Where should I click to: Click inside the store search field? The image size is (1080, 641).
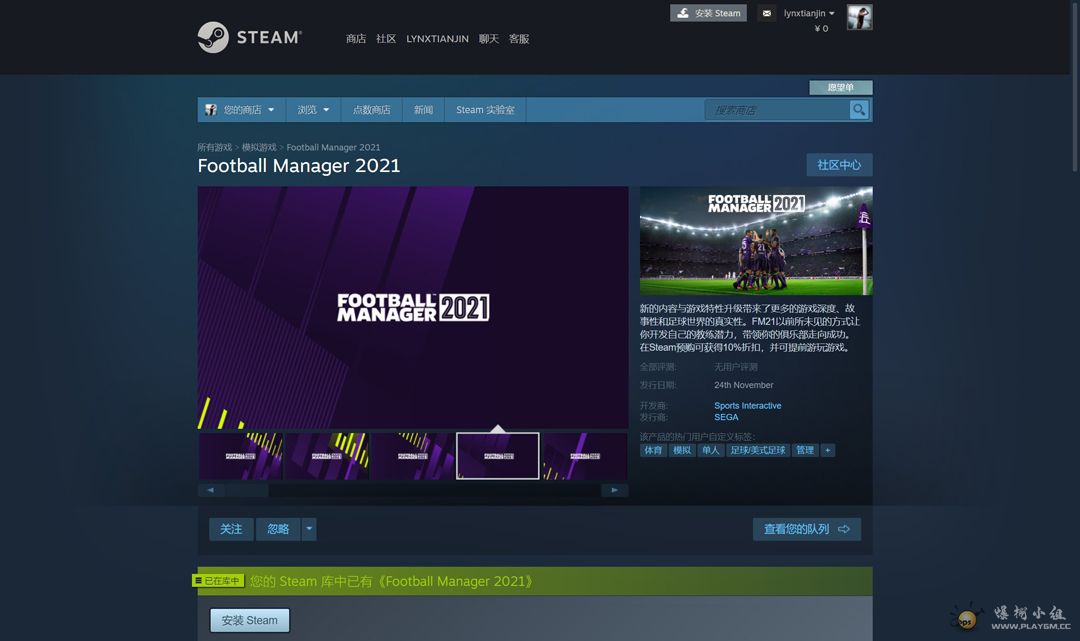click(777, 109)
